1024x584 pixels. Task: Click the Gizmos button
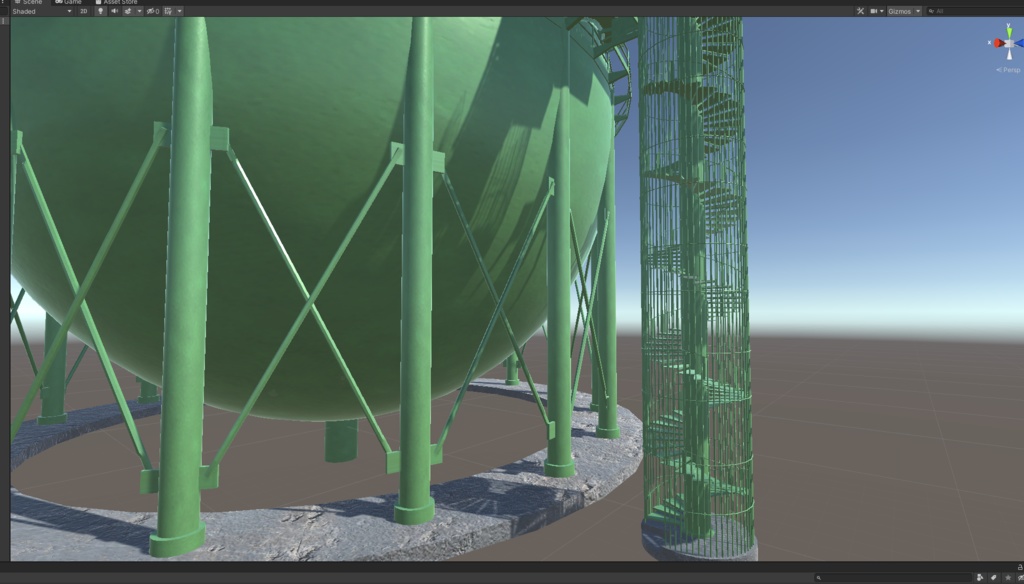[898, 11]
